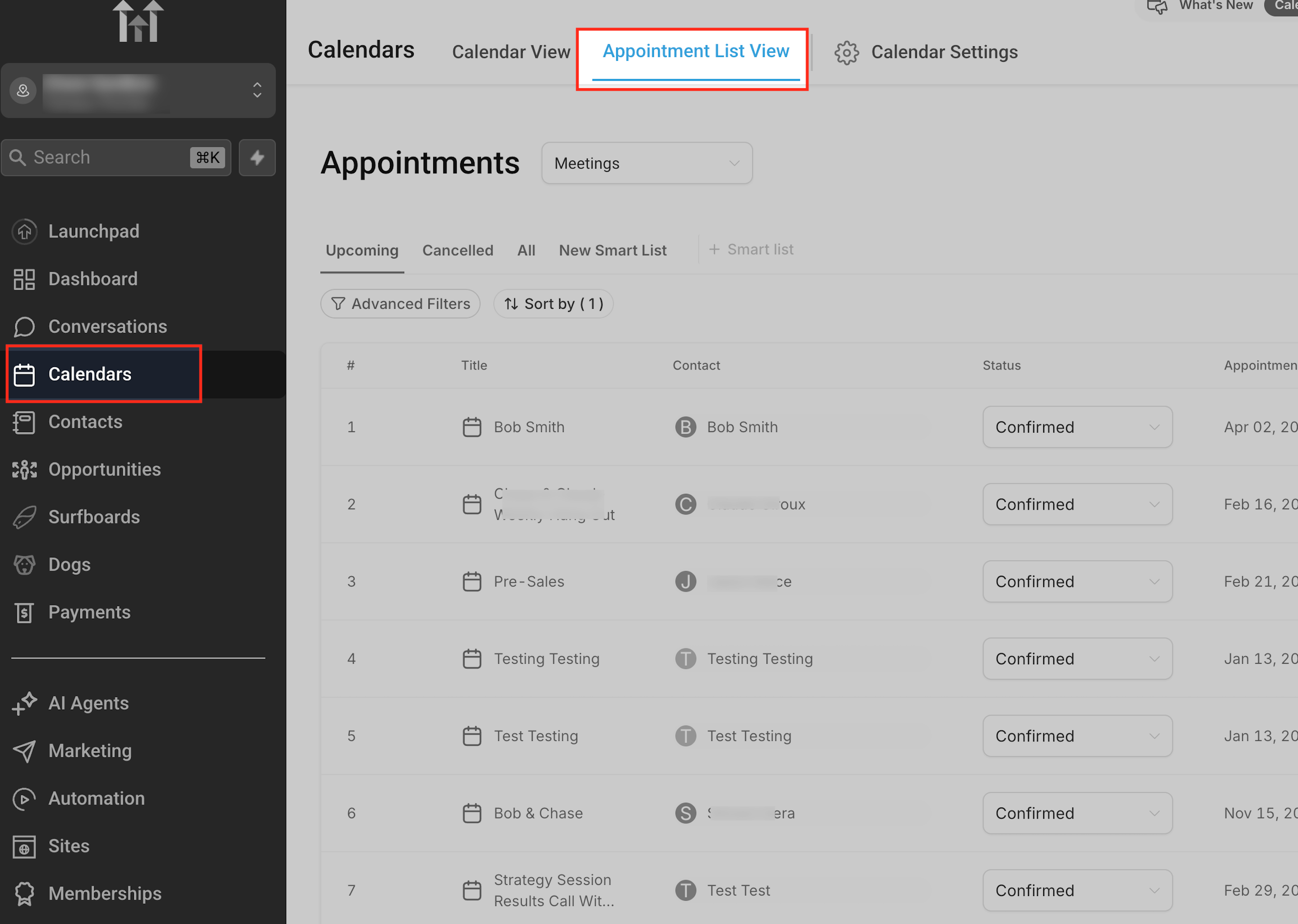Open Calendar Settings gear
1298x924 pixels.
click(x=846, y=53)
